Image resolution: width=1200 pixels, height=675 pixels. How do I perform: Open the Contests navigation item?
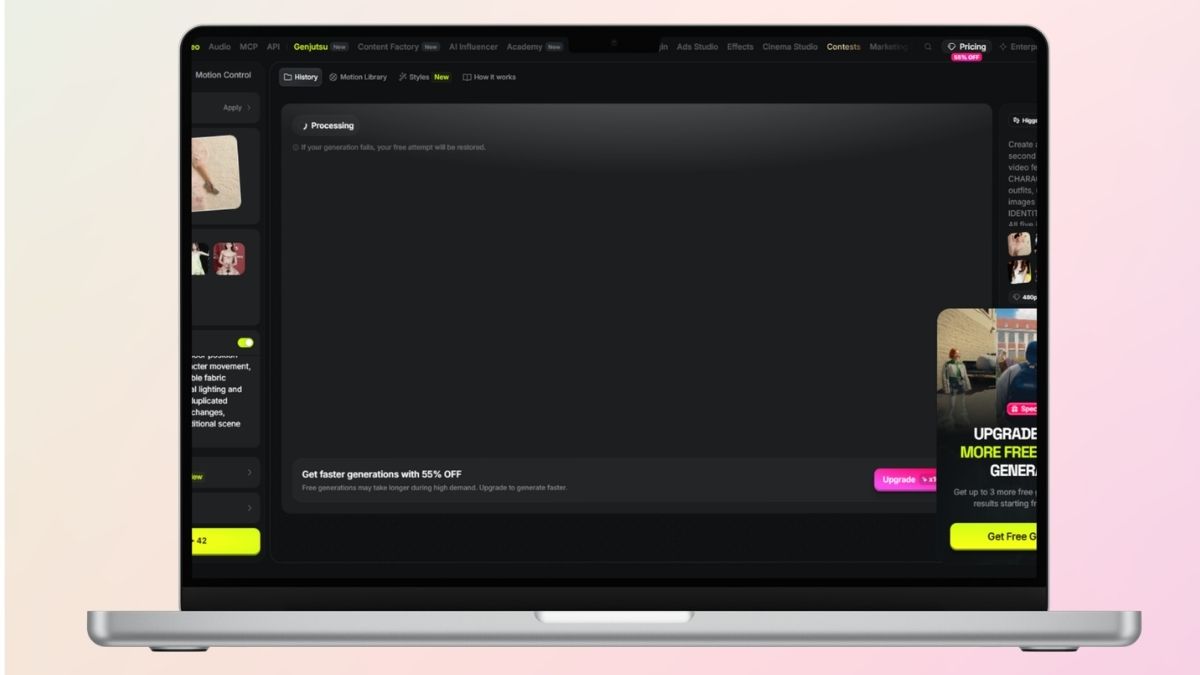click(843, 47)
